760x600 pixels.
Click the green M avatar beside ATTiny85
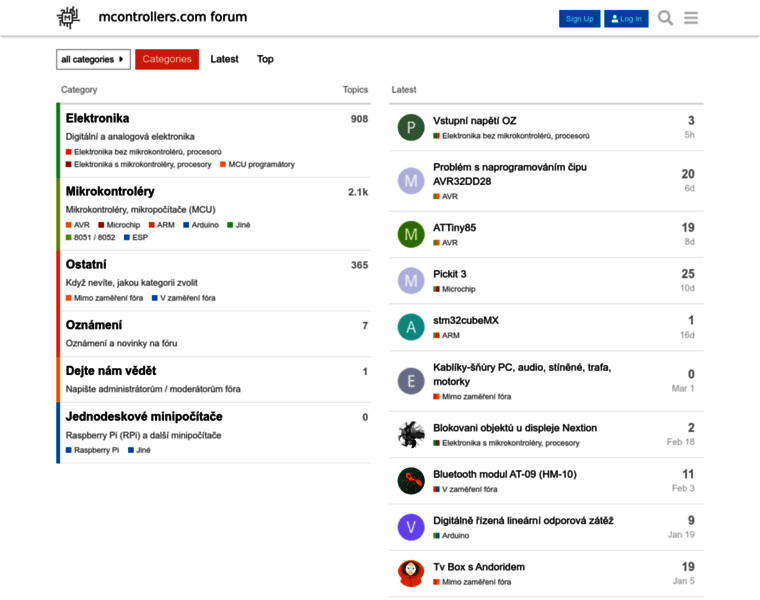click(411, 234)
